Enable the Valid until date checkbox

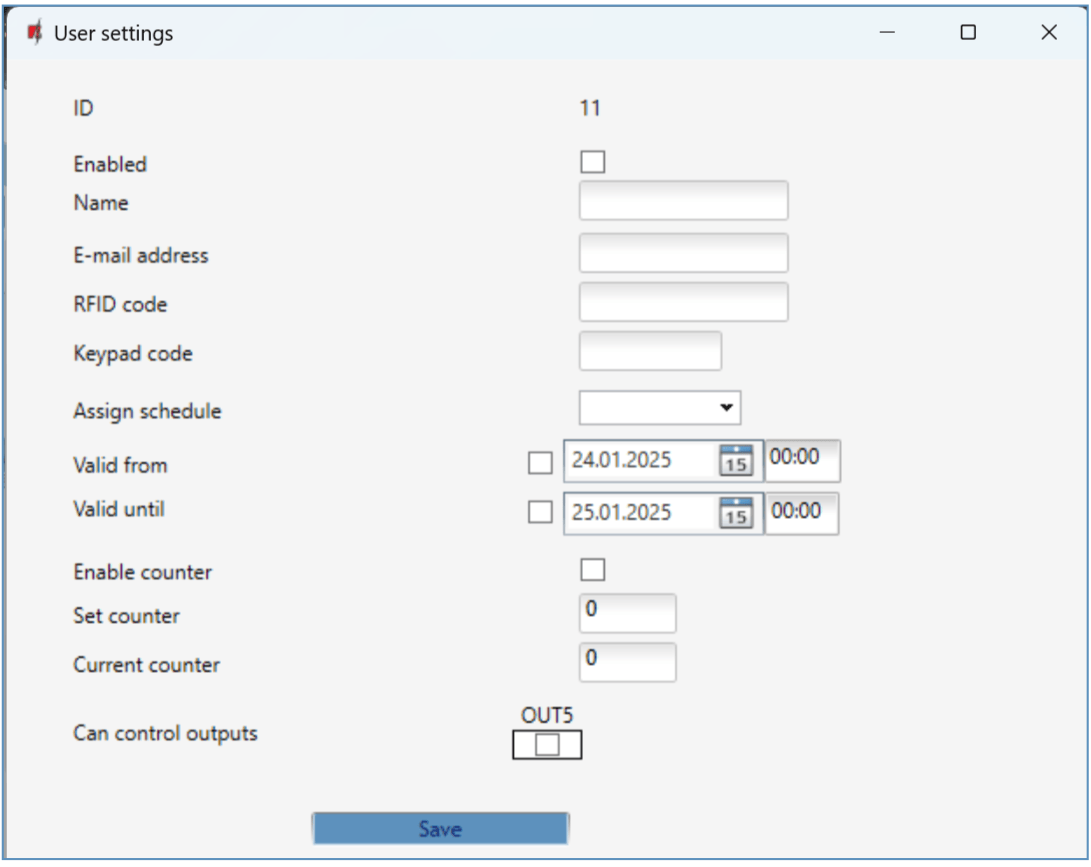click(540, 512)
